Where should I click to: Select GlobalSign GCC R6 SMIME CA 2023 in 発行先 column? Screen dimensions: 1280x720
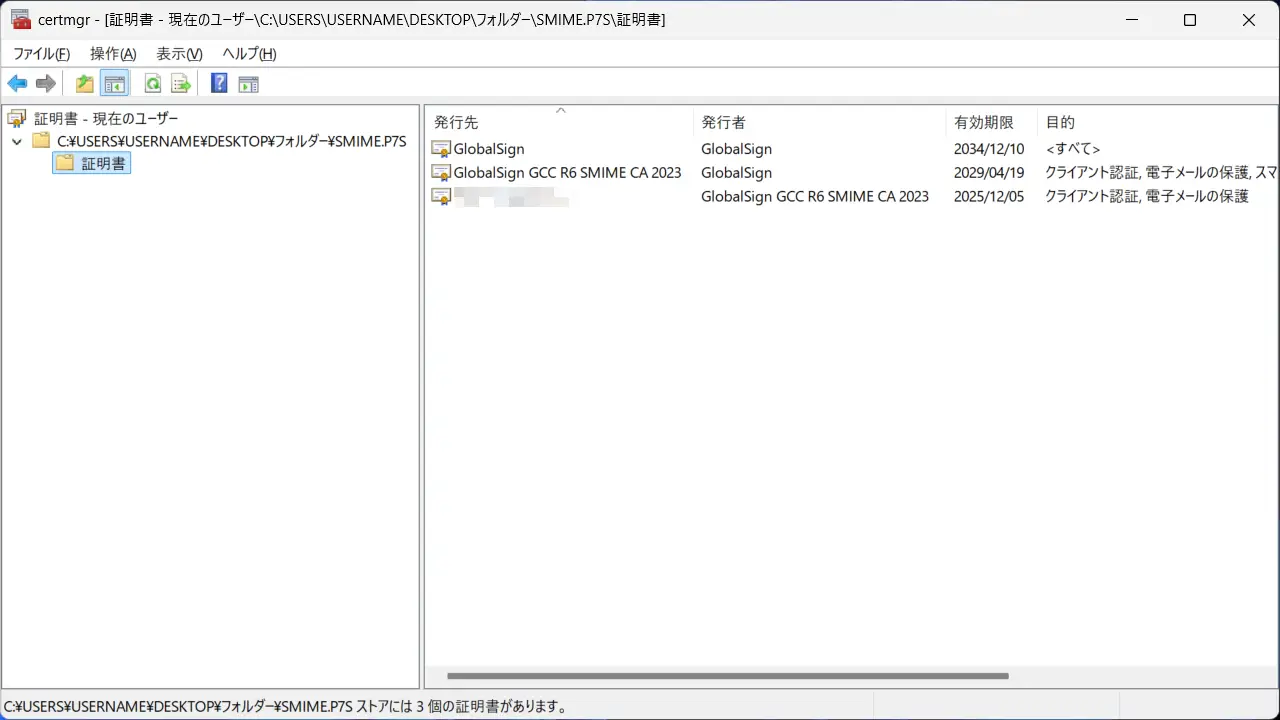(x=567, y=173)
